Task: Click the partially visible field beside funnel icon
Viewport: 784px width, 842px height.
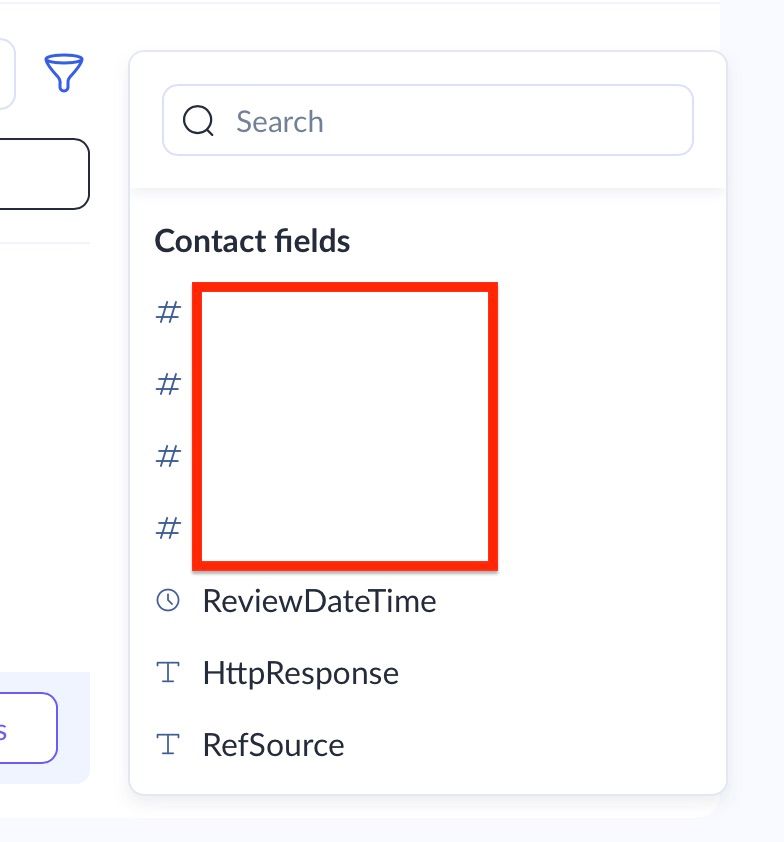Action: (x=6, y=73)
